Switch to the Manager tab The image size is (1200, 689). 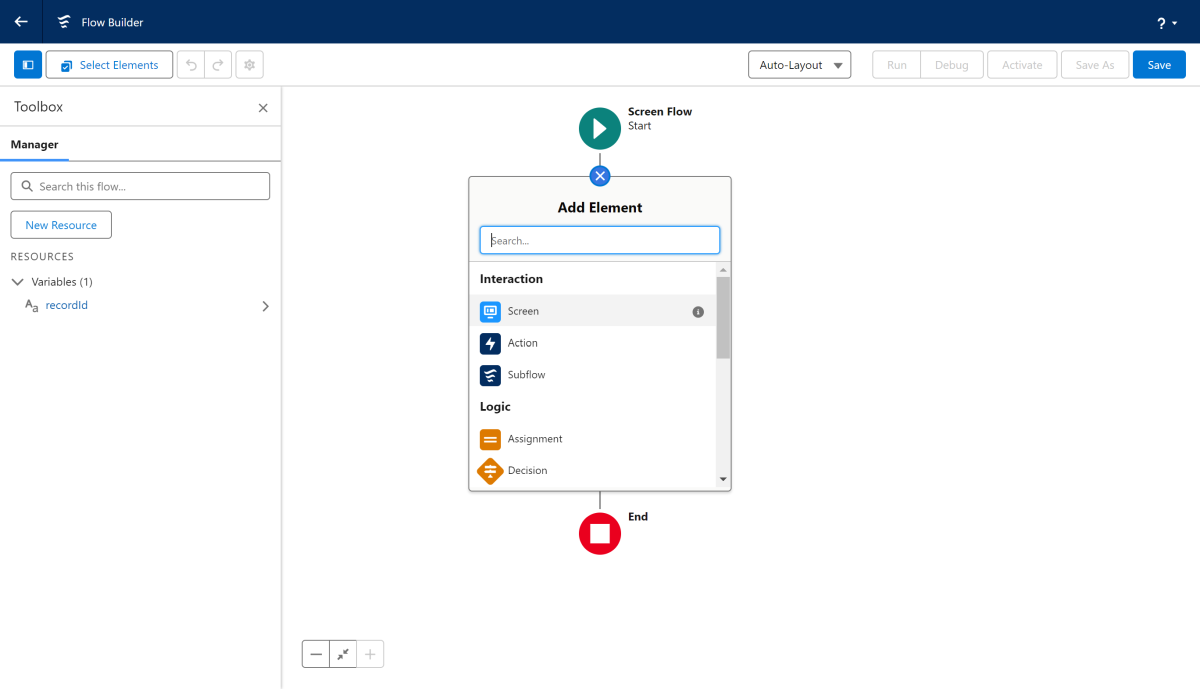(x=35, y=145)
